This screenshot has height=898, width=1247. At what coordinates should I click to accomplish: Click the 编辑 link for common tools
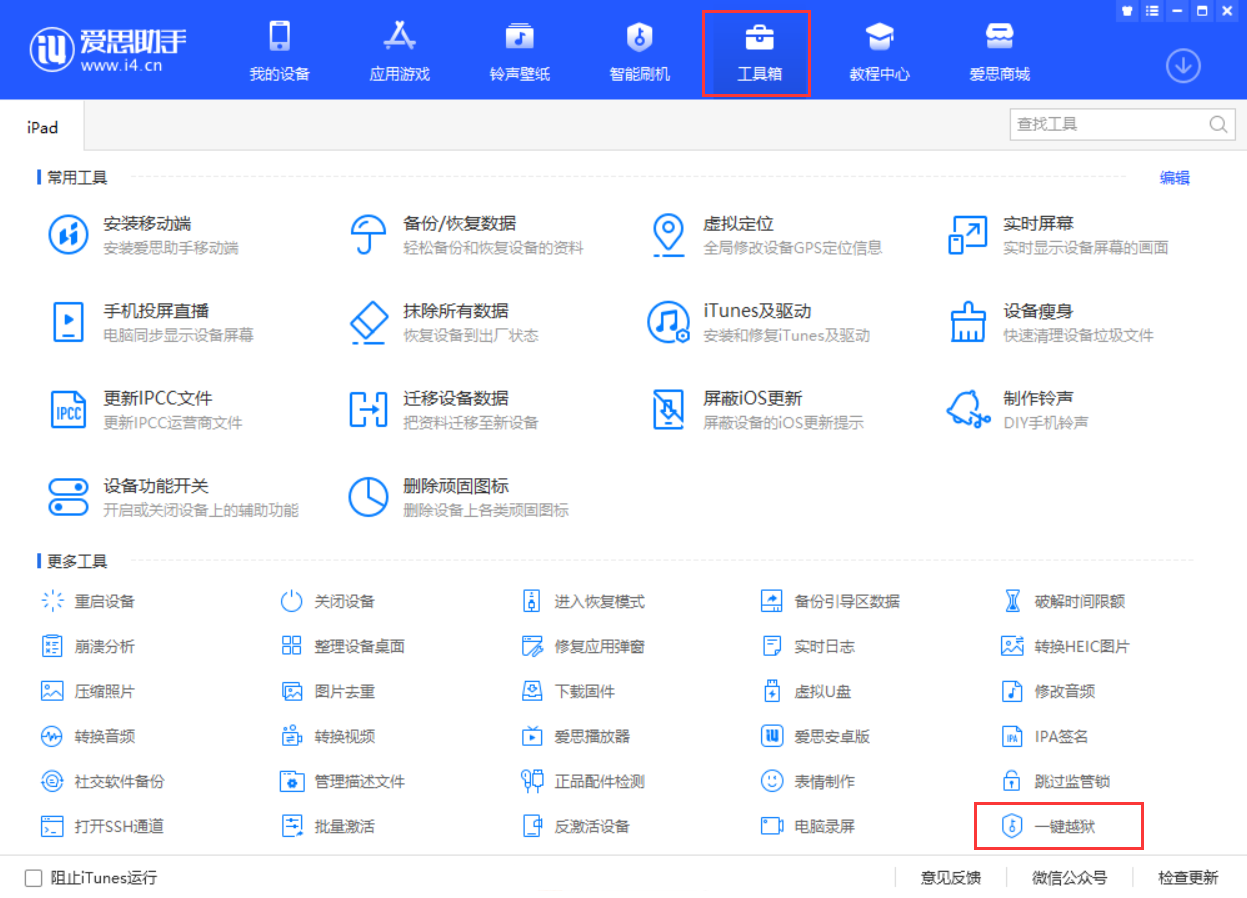click(1174, 177)
